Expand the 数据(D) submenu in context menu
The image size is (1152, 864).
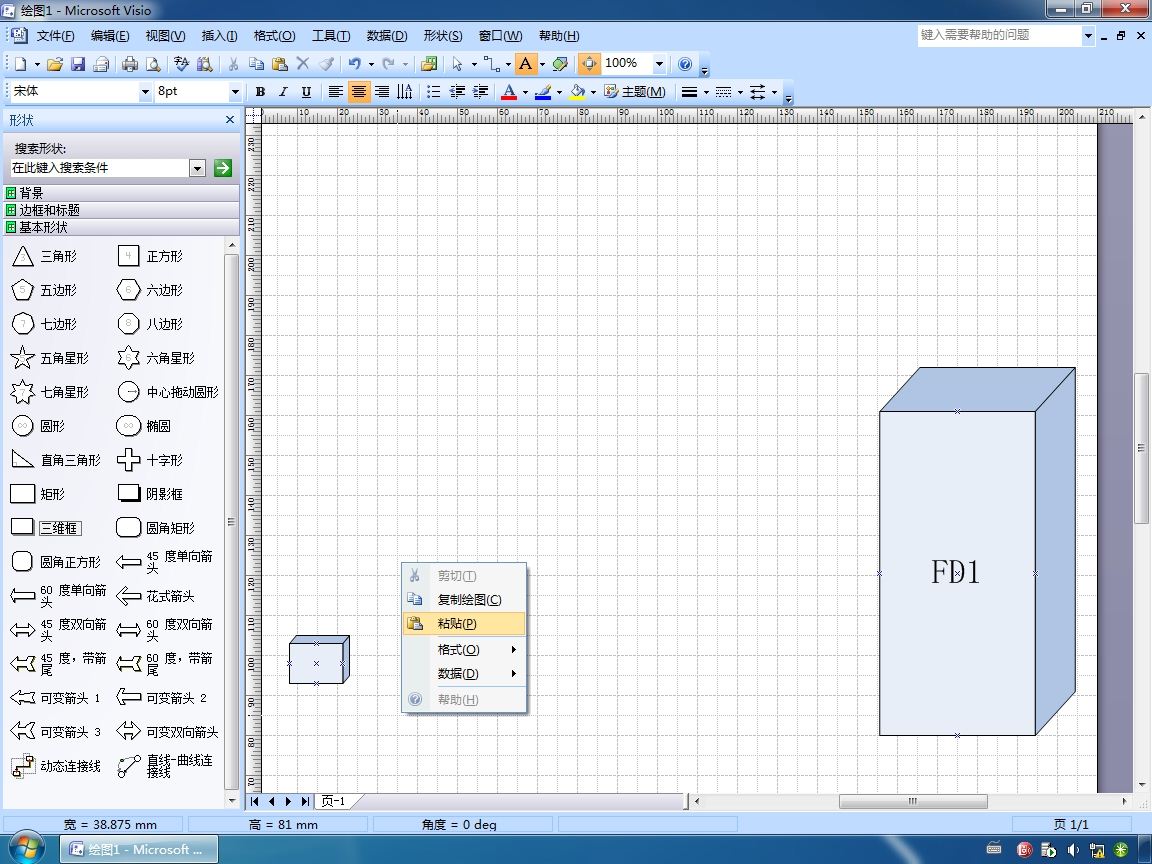coord(464,674)
